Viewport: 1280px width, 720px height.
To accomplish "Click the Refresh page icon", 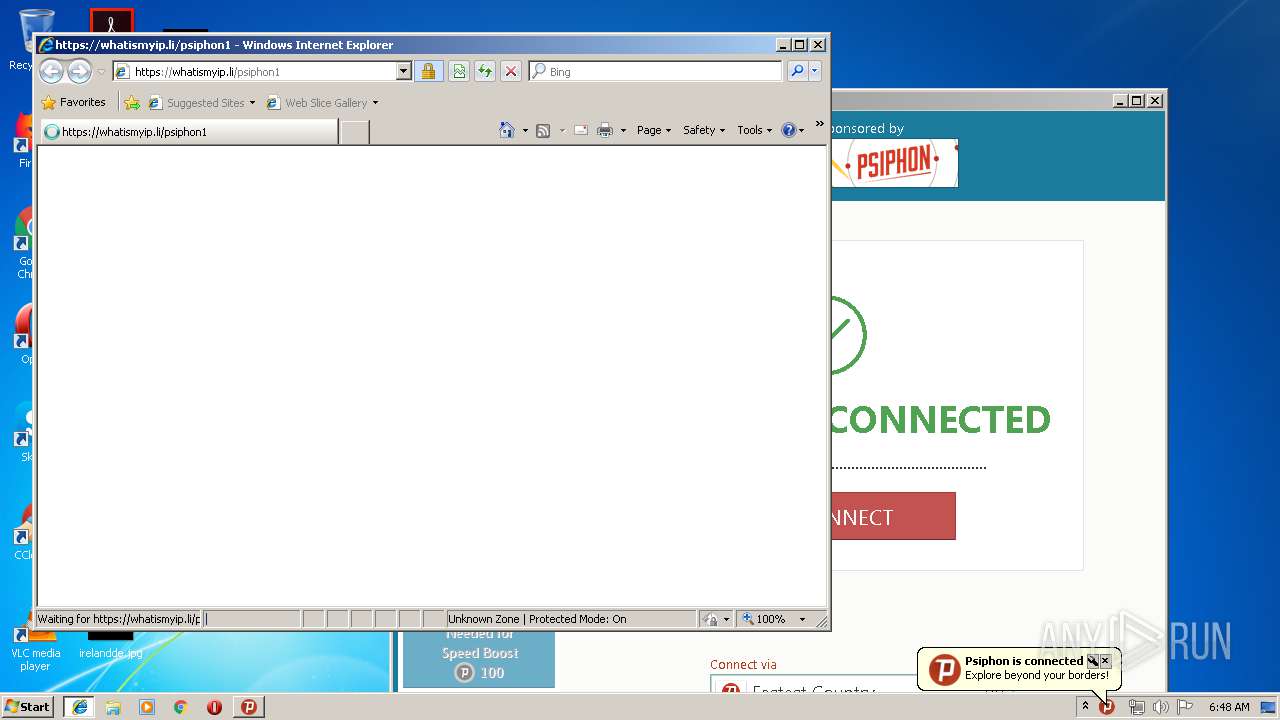I will 485,71.
